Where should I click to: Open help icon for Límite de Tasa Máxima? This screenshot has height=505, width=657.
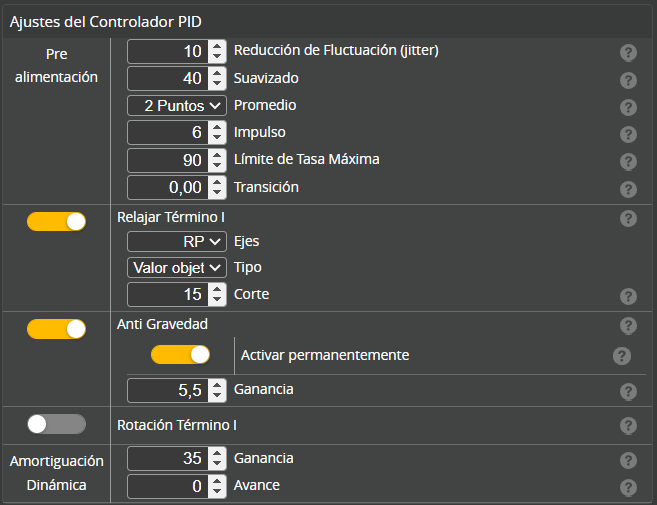pyautogui.click(x=628, y=161)
